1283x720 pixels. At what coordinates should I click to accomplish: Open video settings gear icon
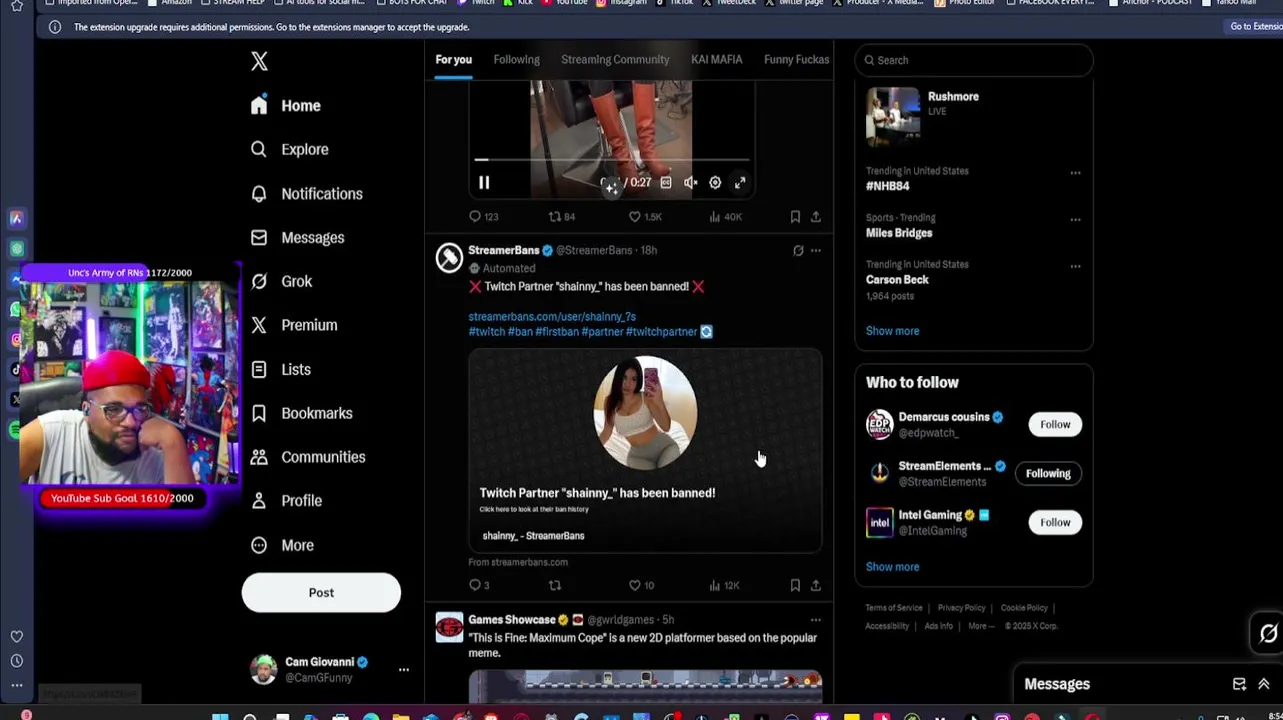click(x=715, y=183)
